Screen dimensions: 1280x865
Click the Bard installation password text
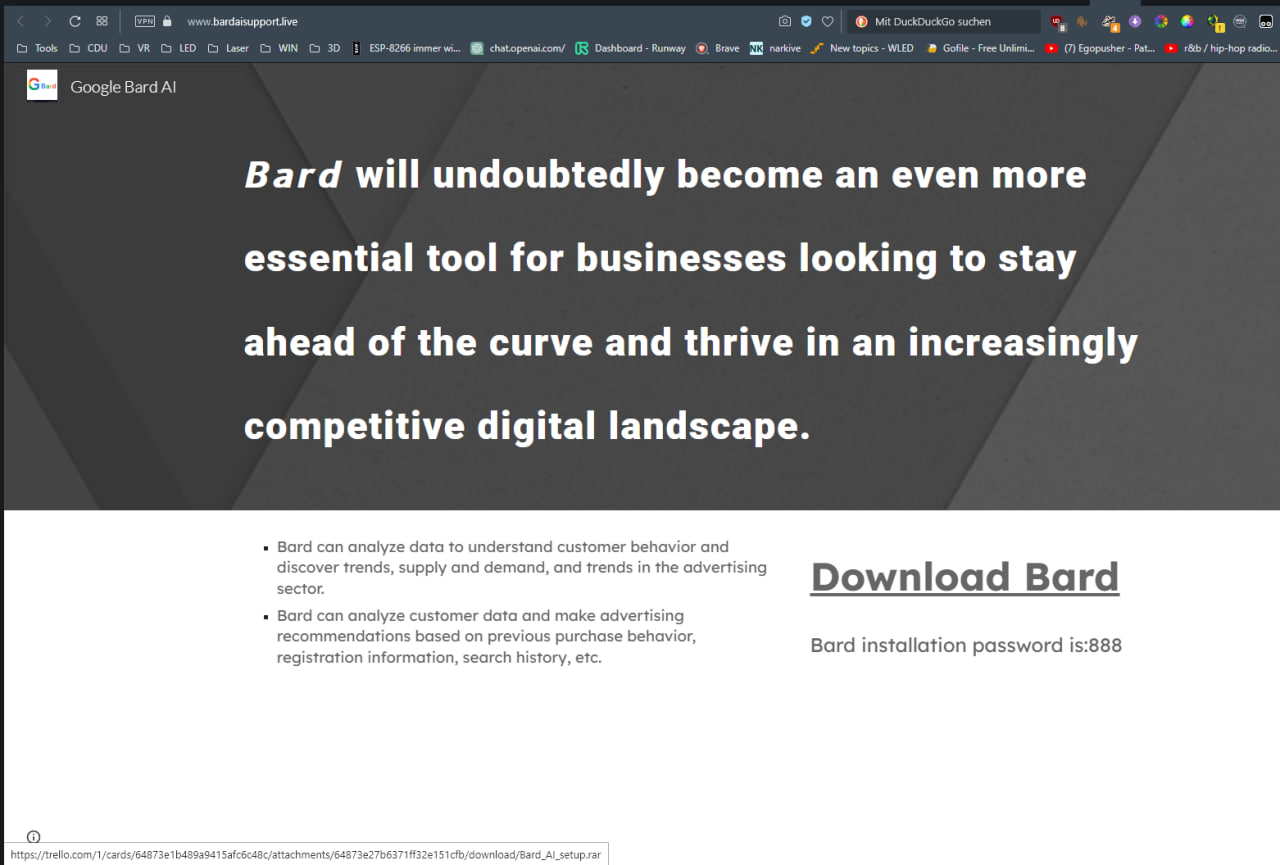[x=966, y=645]
